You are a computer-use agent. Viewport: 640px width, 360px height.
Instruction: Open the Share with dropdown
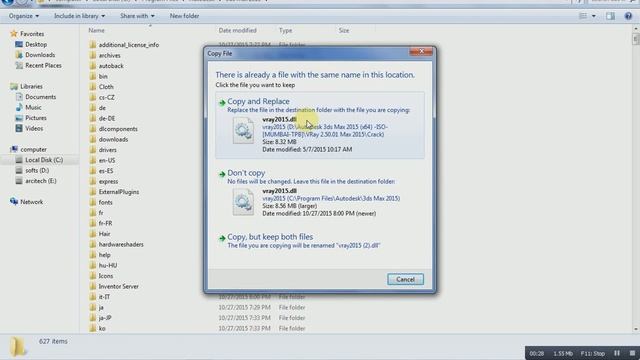[x=137, y=16]
